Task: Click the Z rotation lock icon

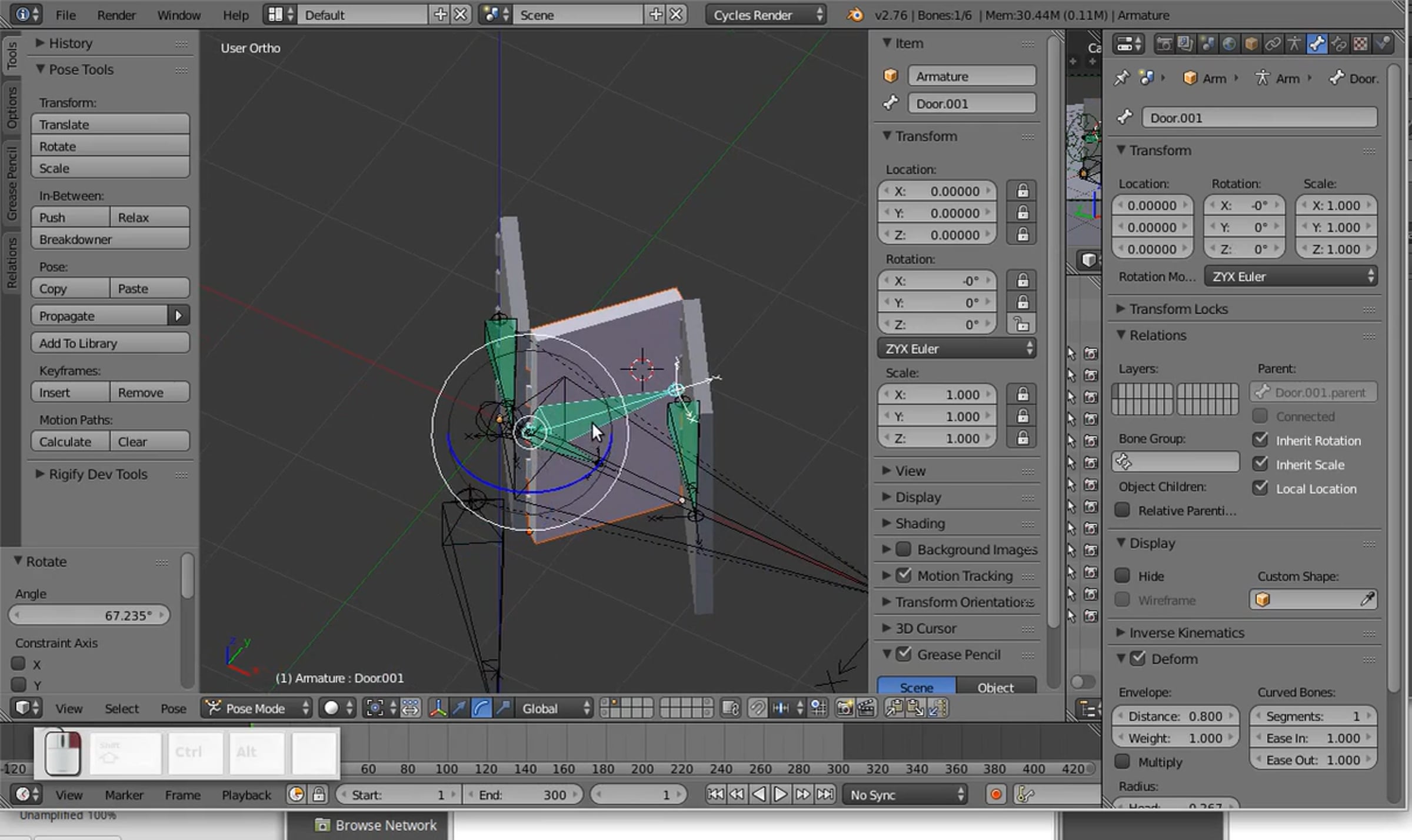Action: pos(1022,324)
